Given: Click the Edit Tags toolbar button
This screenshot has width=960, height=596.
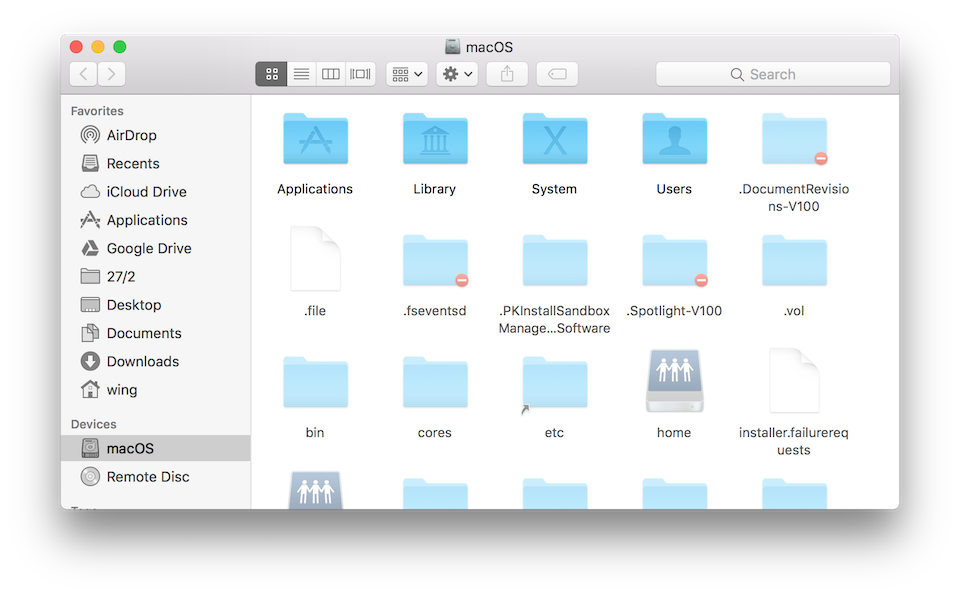Looking at the screenshot, I should (557, 74).
